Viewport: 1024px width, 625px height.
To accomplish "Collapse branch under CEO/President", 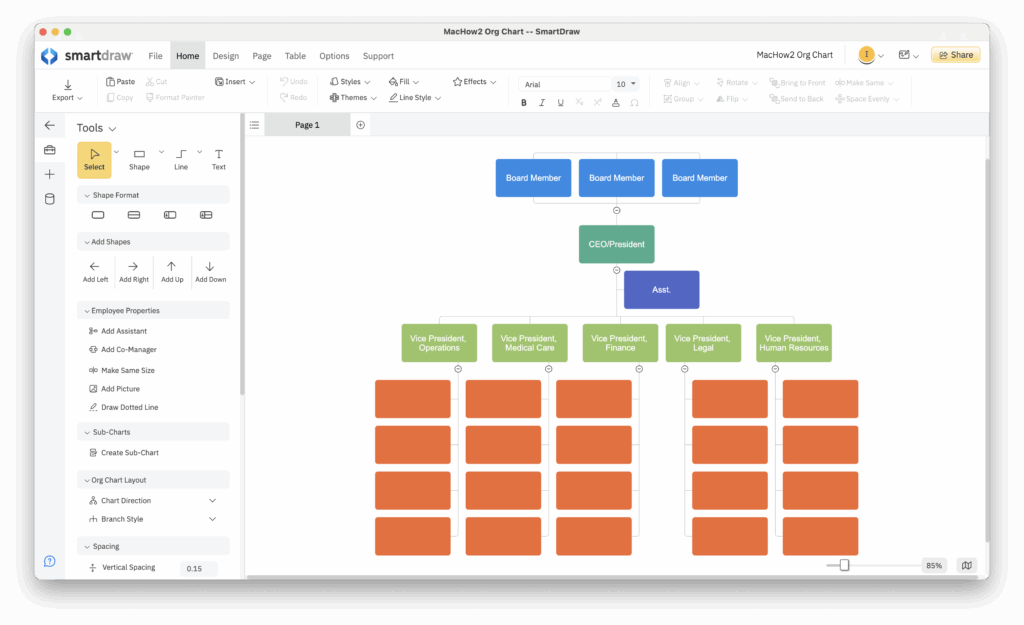I will point(616,270).
